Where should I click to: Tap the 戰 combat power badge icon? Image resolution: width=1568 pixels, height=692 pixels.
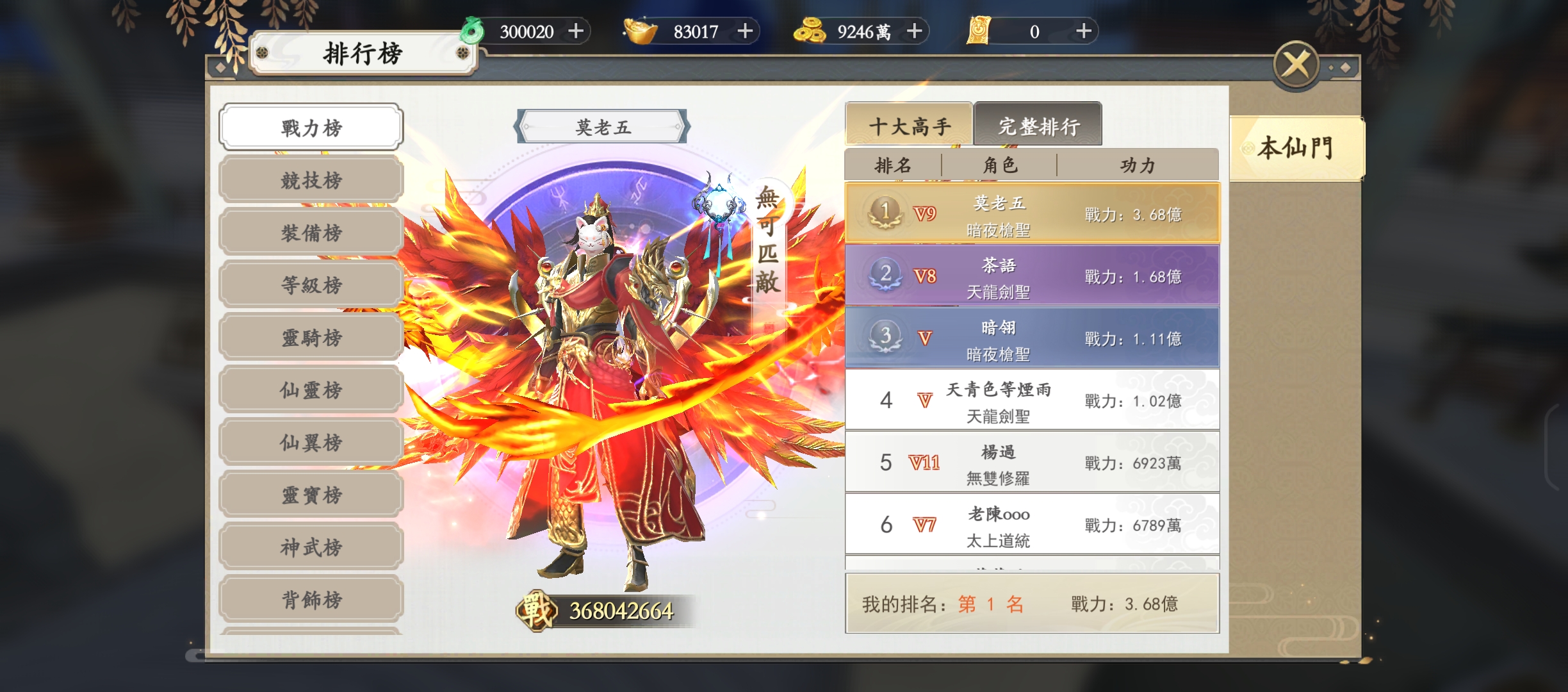[535, 610]
